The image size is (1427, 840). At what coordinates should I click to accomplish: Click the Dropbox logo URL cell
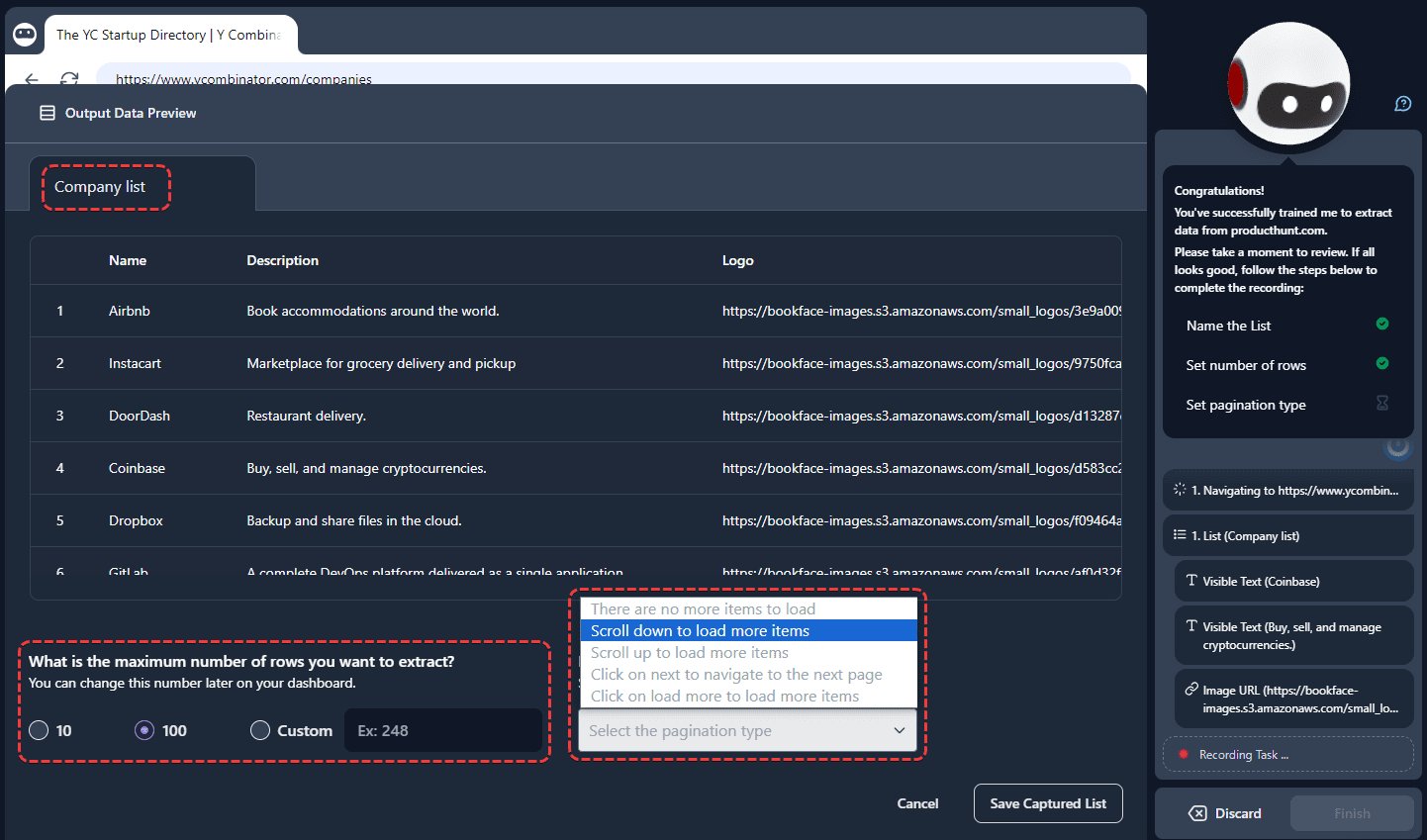click(921, 520)
